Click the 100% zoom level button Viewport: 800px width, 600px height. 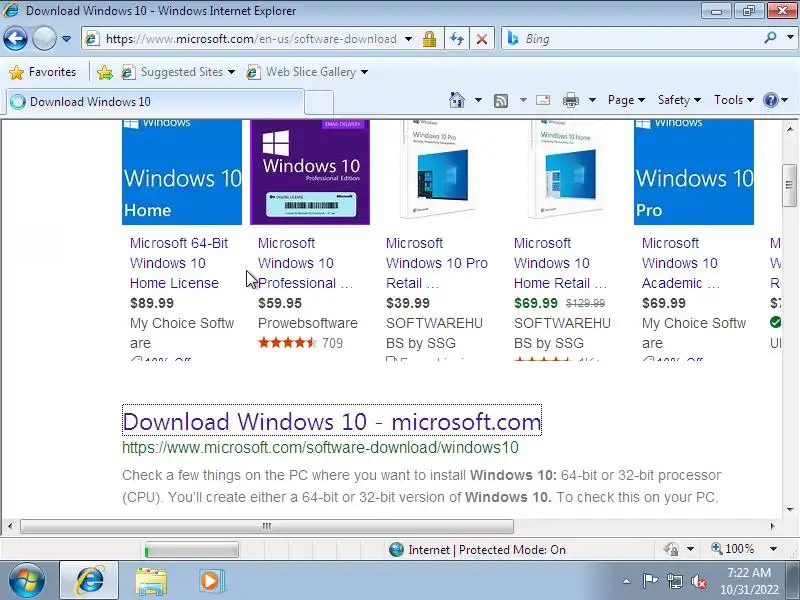tap(733, 549)
